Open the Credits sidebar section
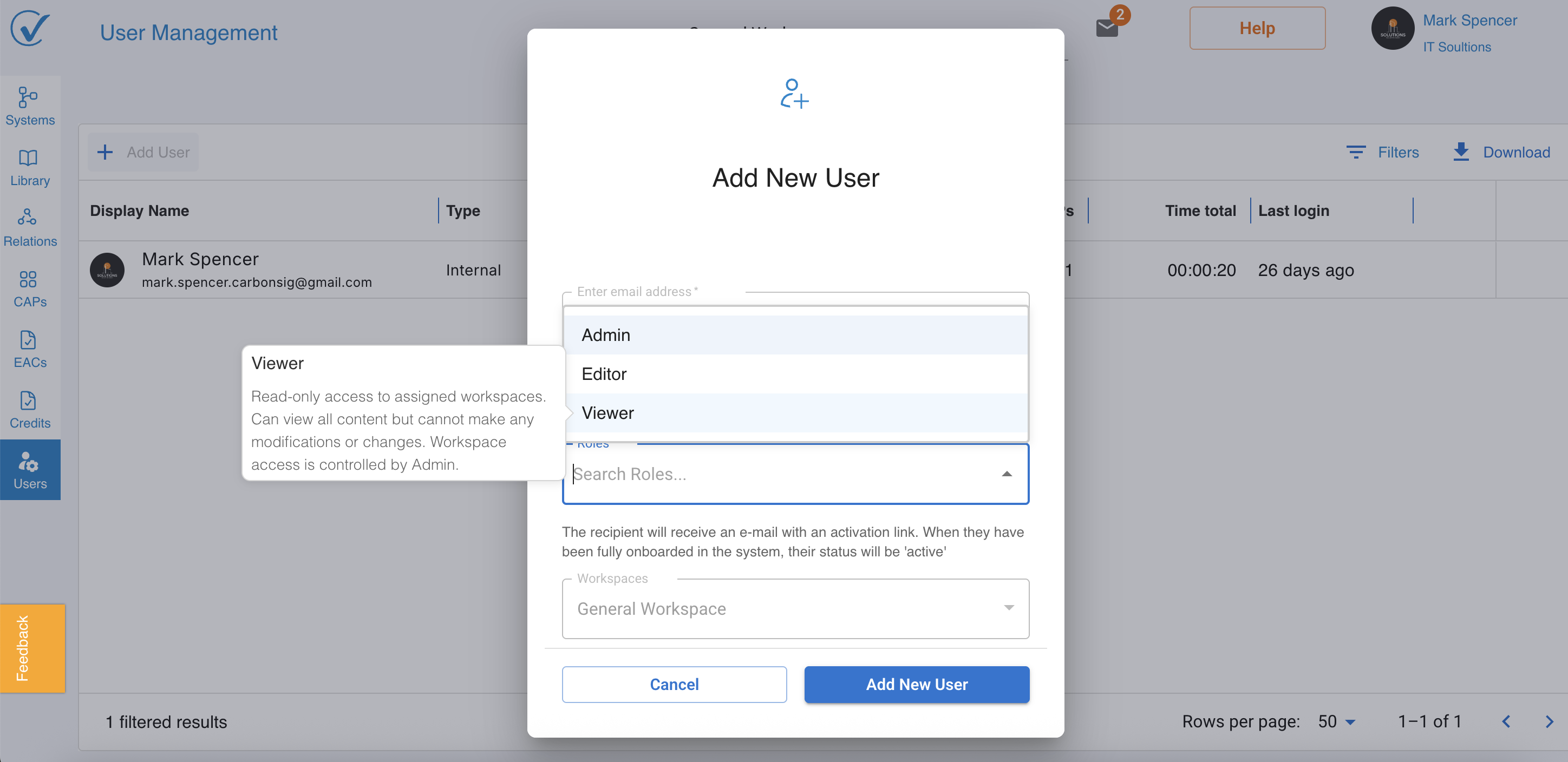Screen dimensions: 1568x762 (30, 410)
